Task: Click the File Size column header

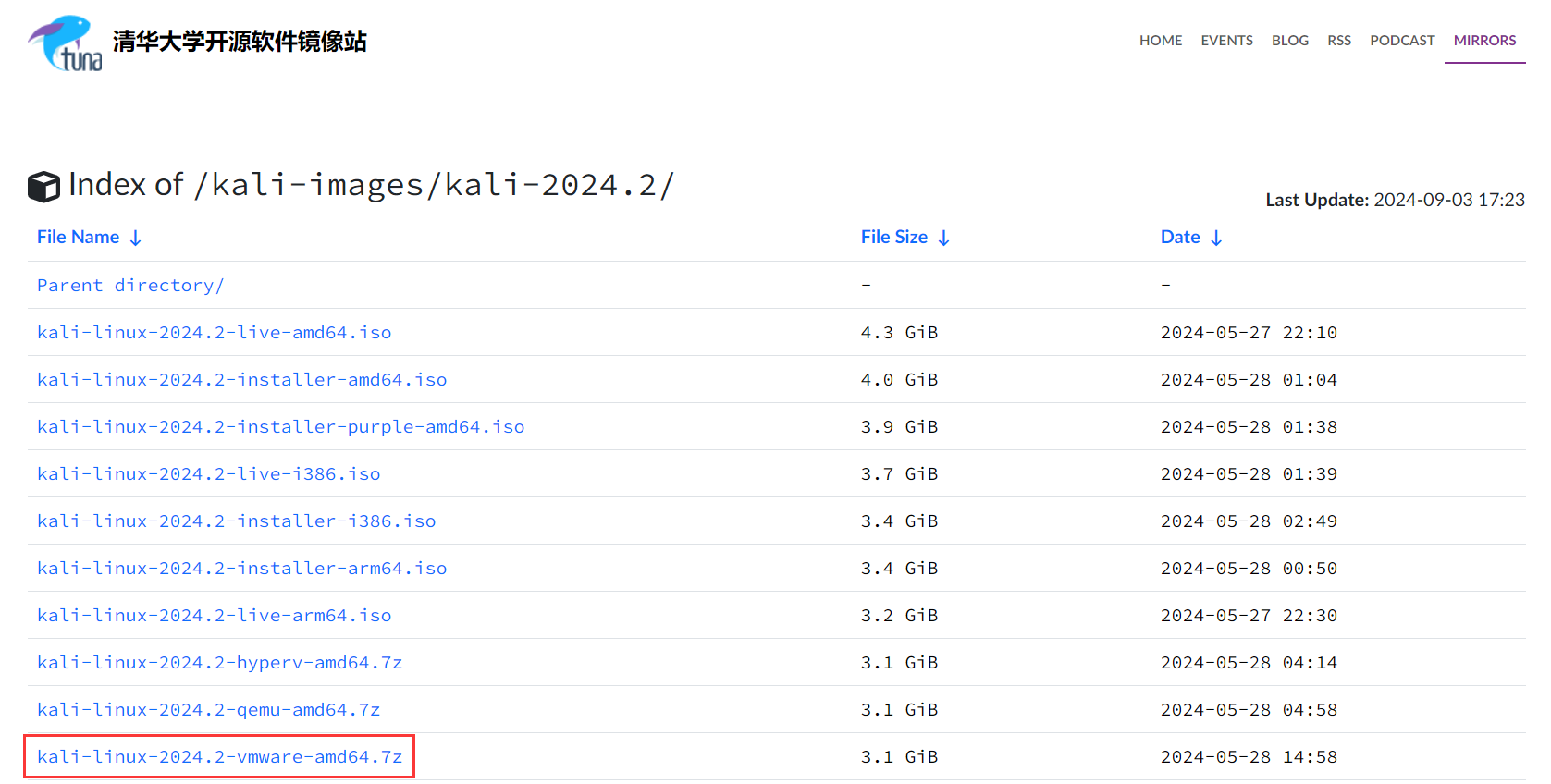Action: point(894,238)
